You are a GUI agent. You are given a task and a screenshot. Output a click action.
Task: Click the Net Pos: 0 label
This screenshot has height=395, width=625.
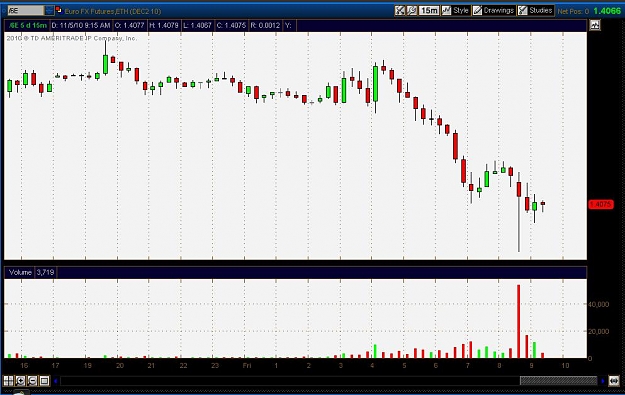coord(573,11)
